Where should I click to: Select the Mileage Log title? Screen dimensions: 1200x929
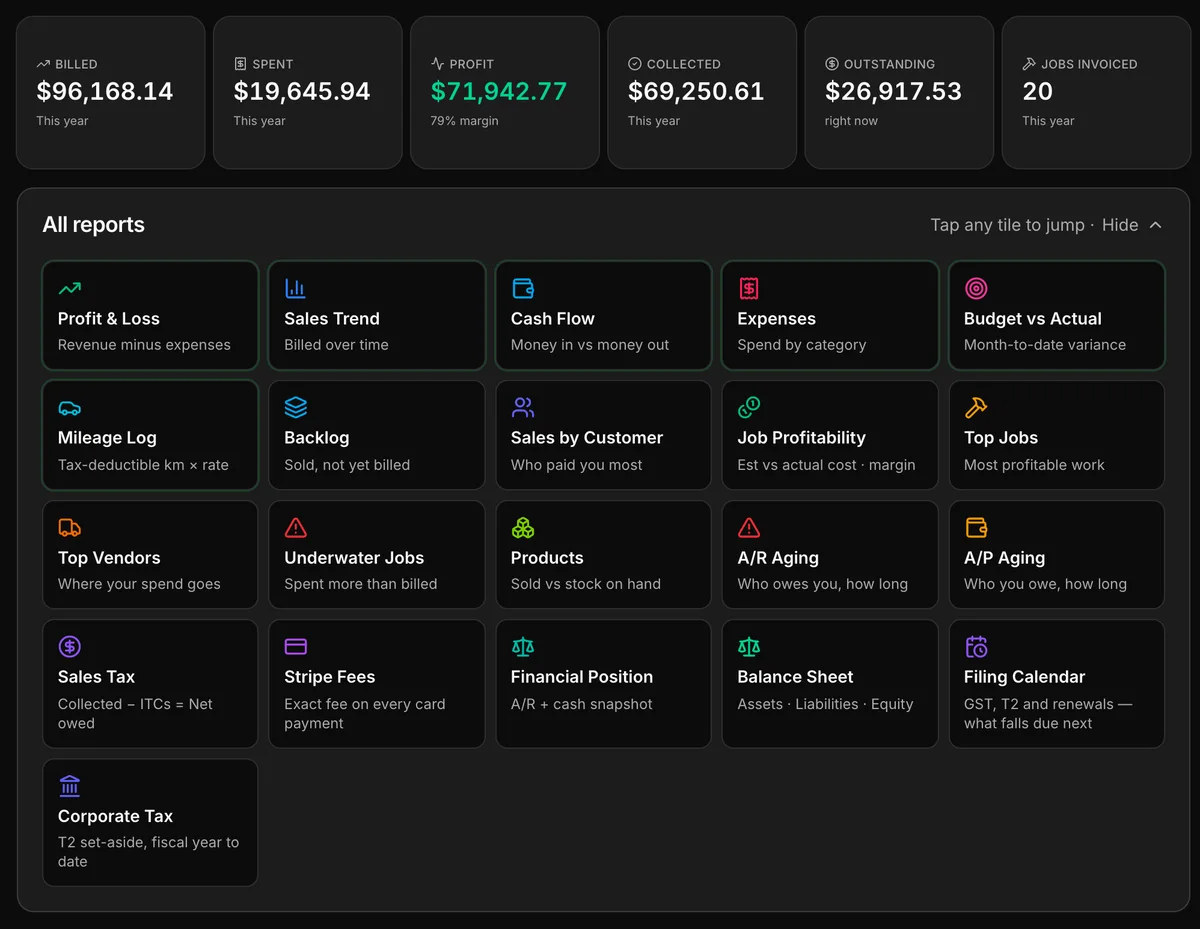tap(107, 438)
